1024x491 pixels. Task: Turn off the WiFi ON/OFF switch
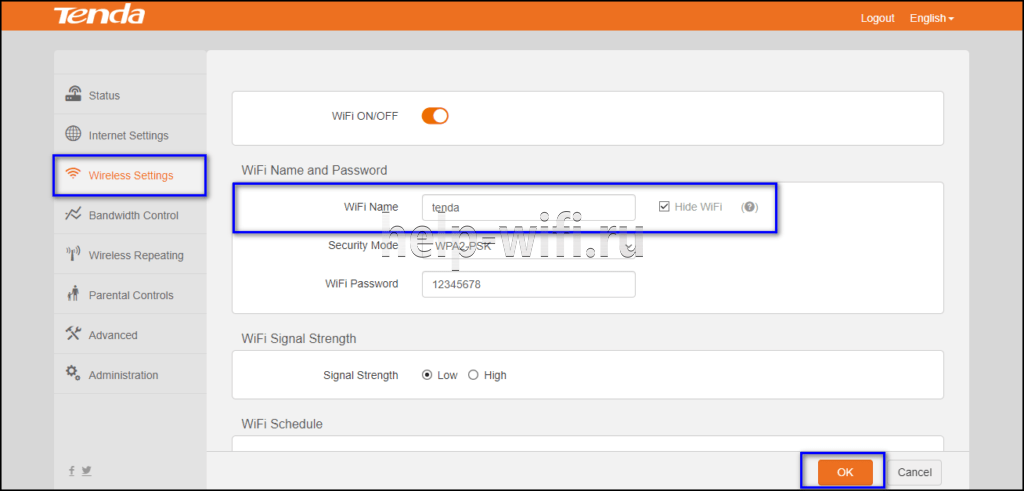tap(435, 116)
